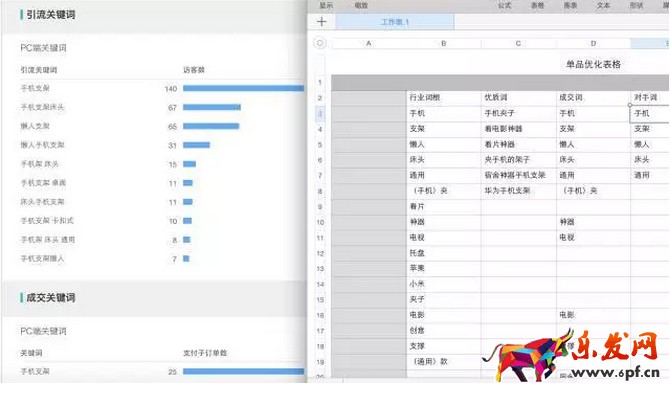Image resolution: width=670 pixels, height=393 pixels.
Task: Open the 形状 shape toolbar item
Action: pos(636,5)
